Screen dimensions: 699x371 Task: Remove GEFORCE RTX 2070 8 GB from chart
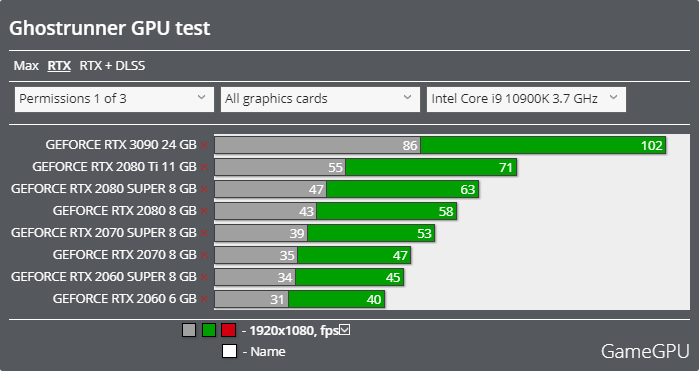(204, 255)
